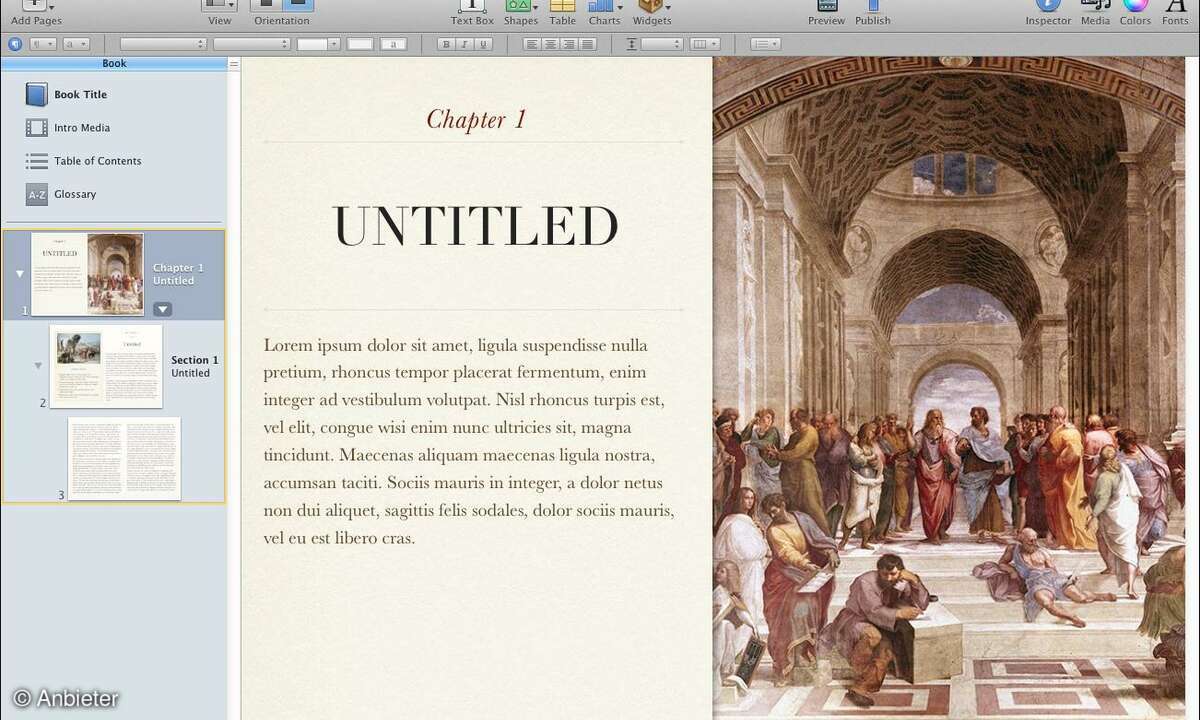Open the list style dropdown
Screen dimensions: 1200x720
point(766,44)
